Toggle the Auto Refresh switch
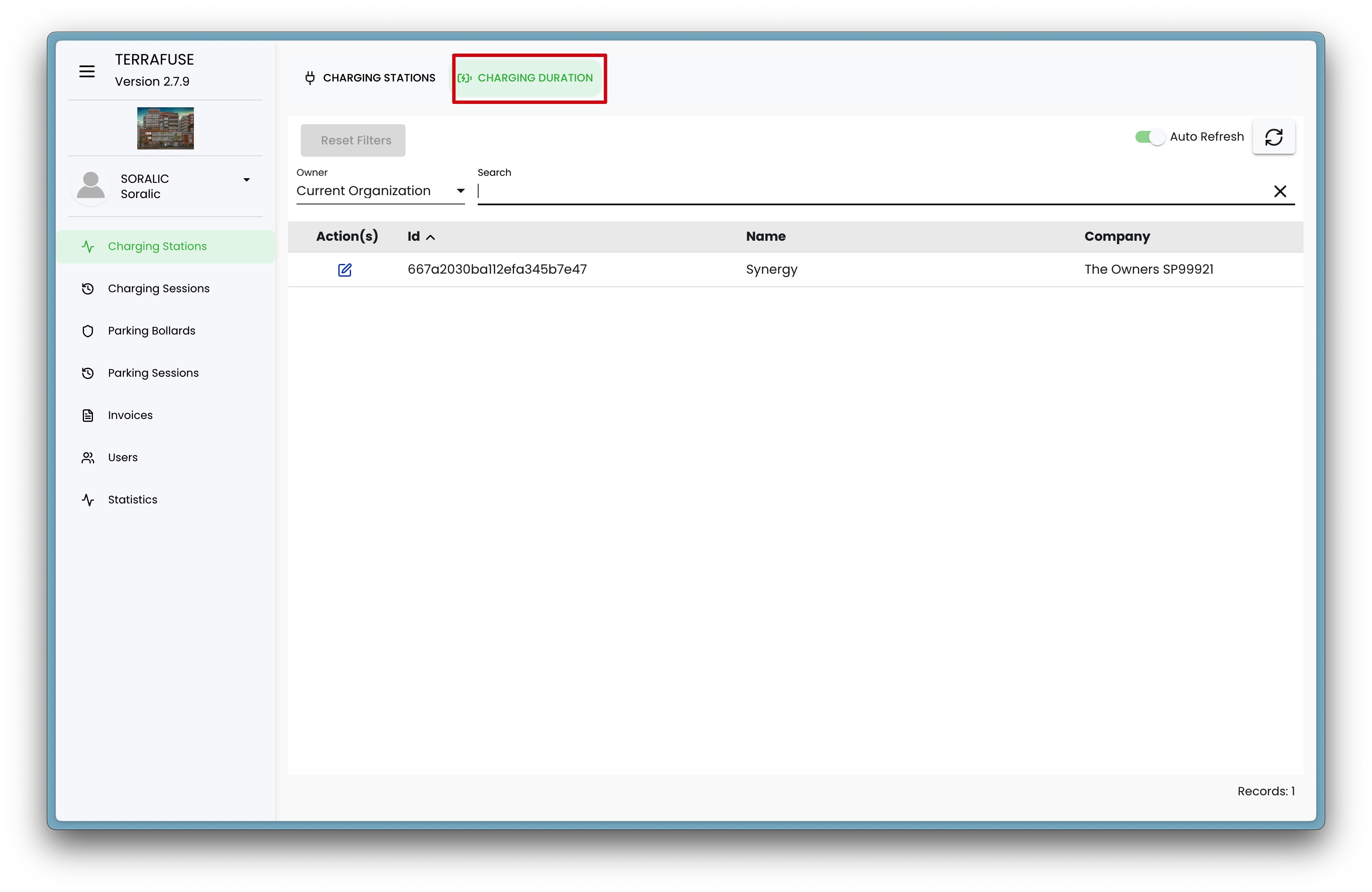Viewport: 1372px width, 892px height. [x=1149, y=136]
